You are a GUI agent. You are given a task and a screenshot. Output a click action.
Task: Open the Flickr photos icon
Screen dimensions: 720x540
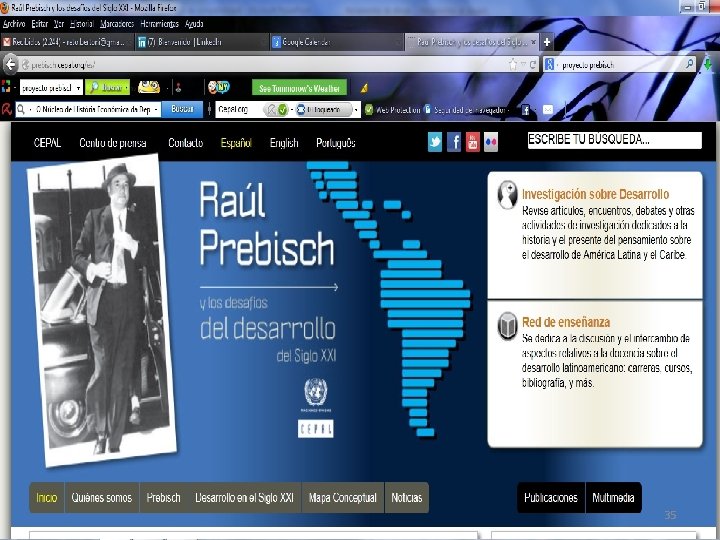coord(491,142)
